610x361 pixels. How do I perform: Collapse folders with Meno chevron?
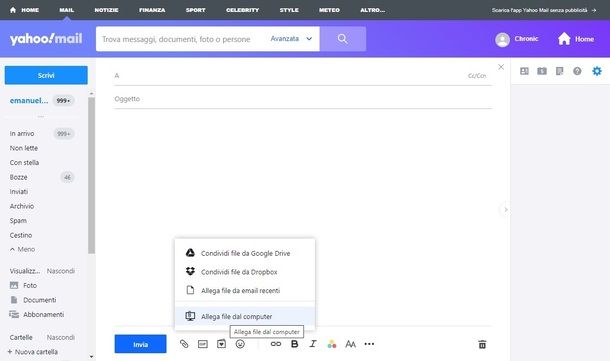point(22,249)
